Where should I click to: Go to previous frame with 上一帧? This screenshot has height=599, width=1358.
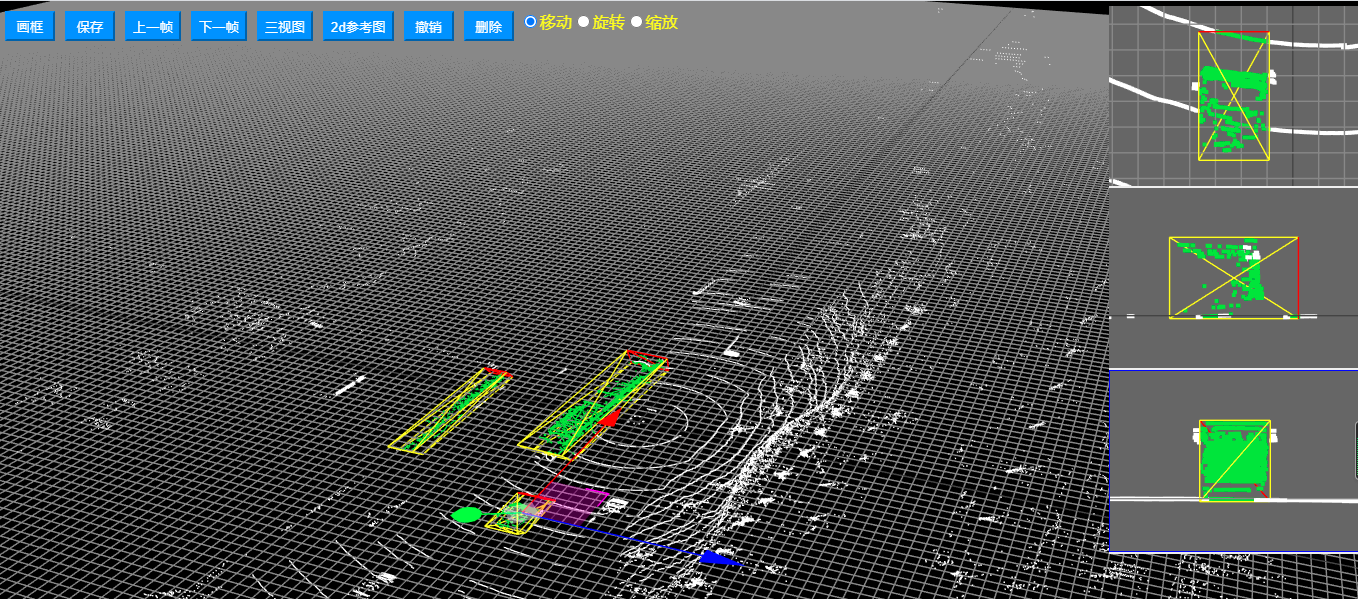[153, 27]
